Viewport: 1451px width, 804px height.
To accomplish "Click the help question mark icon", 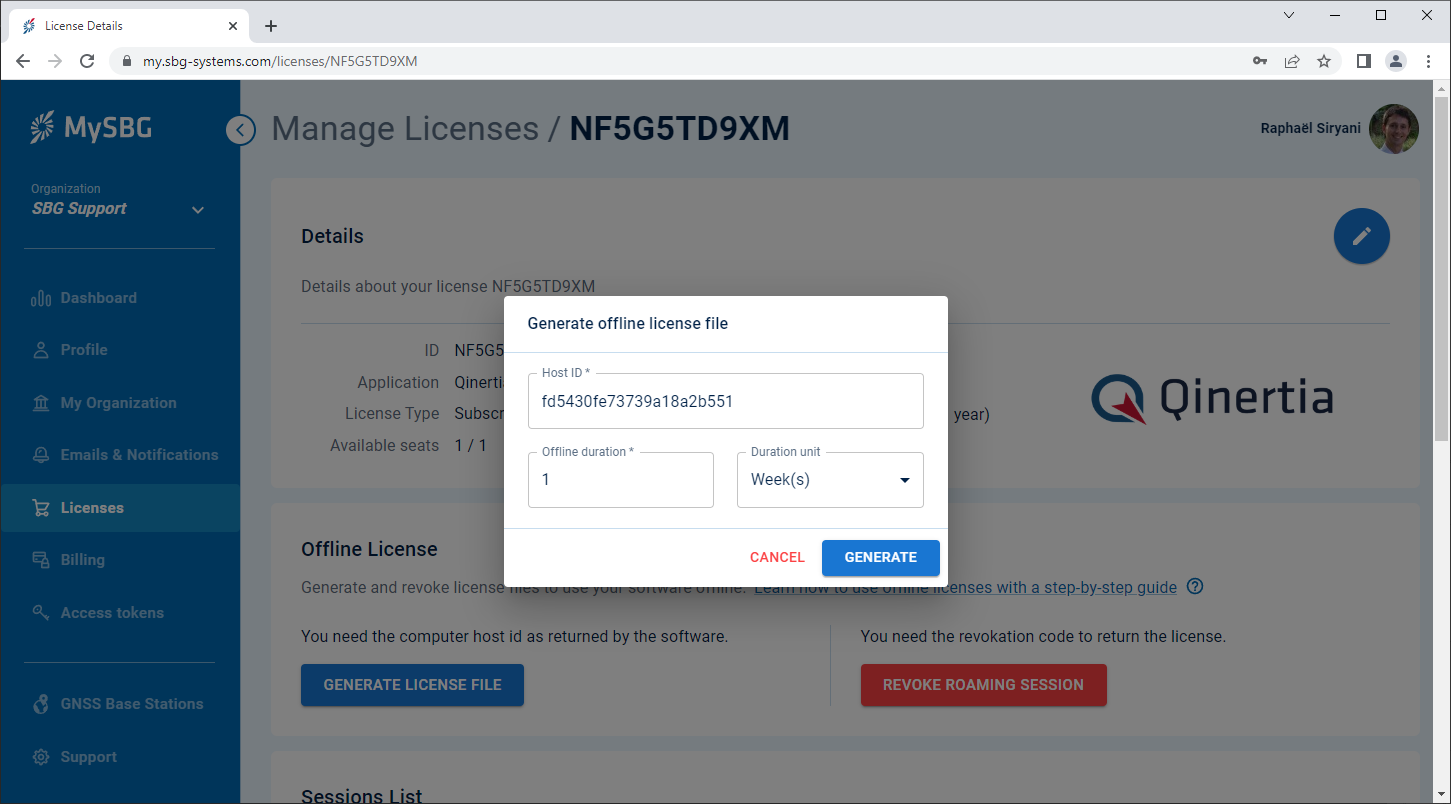I will 1194,587.
